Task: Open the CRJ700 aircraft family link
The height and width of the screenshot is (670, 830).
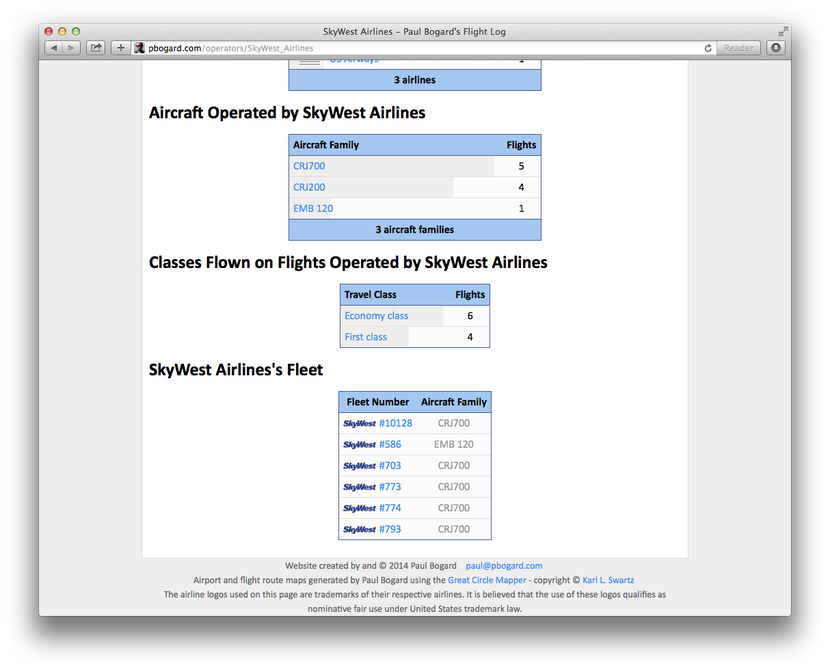Action: click(x=309, y=166)
